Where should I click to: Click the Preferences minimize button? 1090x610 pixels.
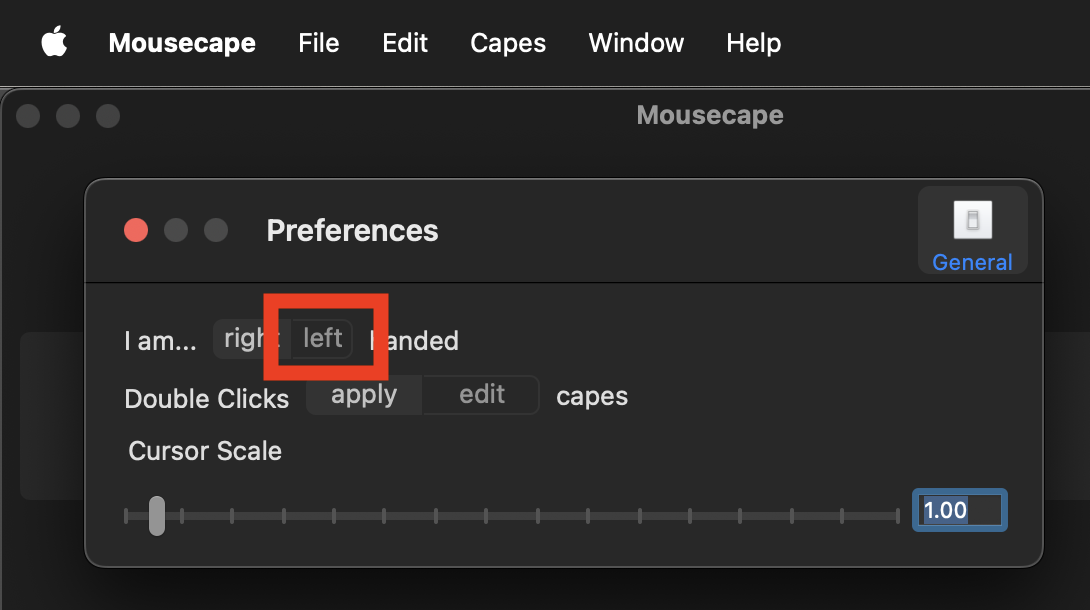(176, 230)
